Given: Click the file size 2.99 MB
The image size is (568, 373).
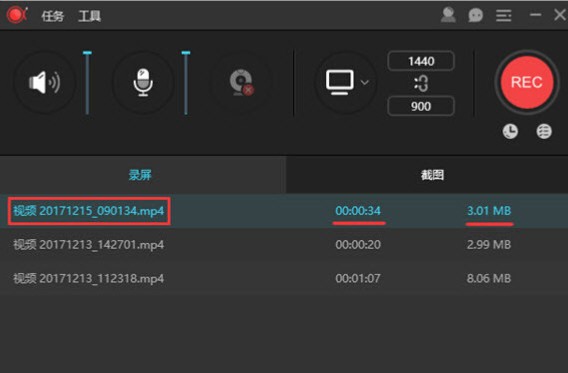Looking at the screenshot, I should (489, 245).
